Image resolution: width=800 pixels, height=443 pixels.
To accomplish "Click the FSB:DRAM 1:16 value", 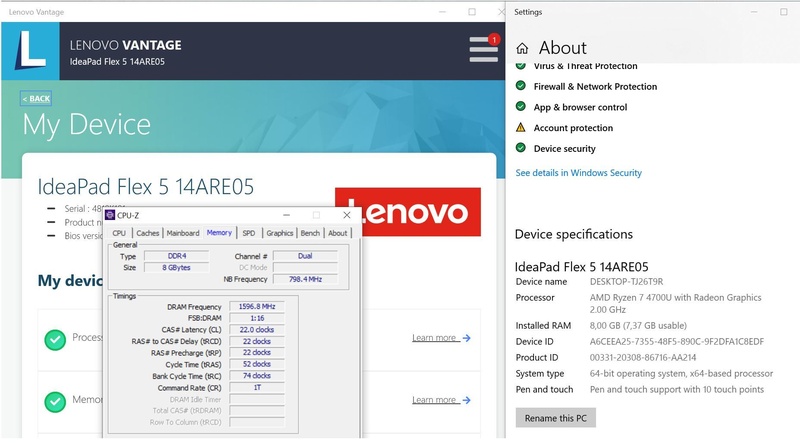I will pos(257,318).
